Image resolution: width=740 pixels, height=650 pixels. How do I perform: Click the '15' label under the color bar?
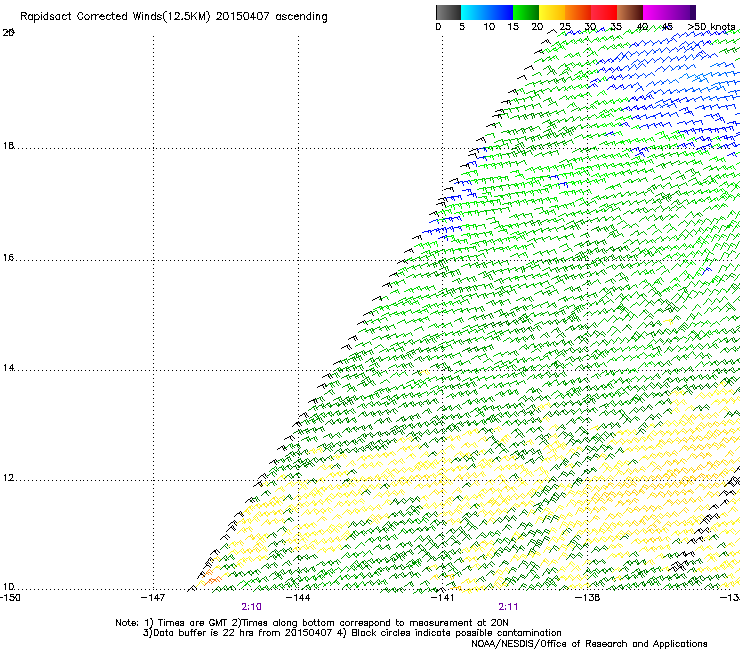[513, 27]
